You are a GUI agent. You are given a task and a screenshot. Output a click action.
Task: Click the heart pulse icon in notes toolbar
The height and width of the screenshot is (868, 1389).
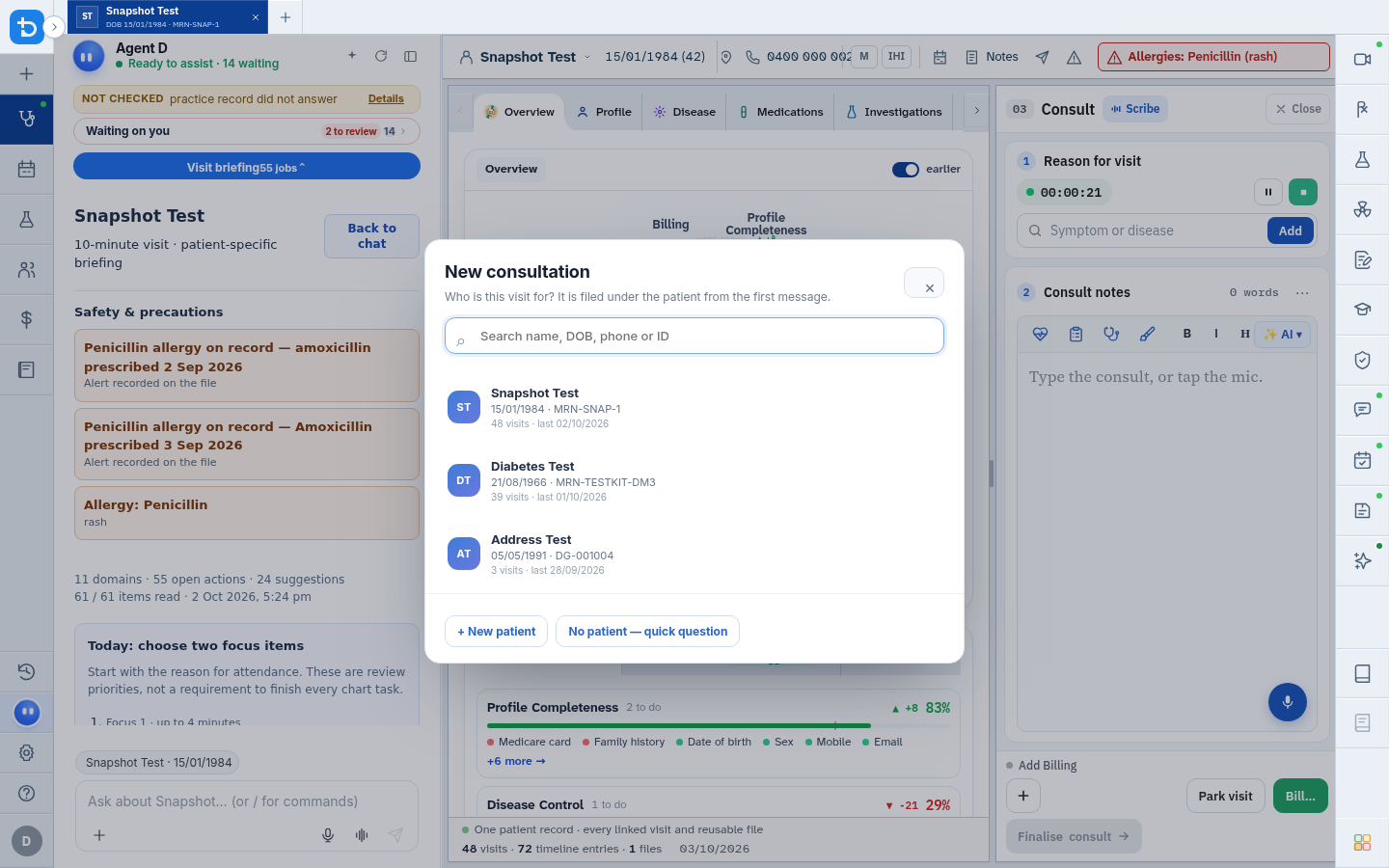coord(1040,334)
